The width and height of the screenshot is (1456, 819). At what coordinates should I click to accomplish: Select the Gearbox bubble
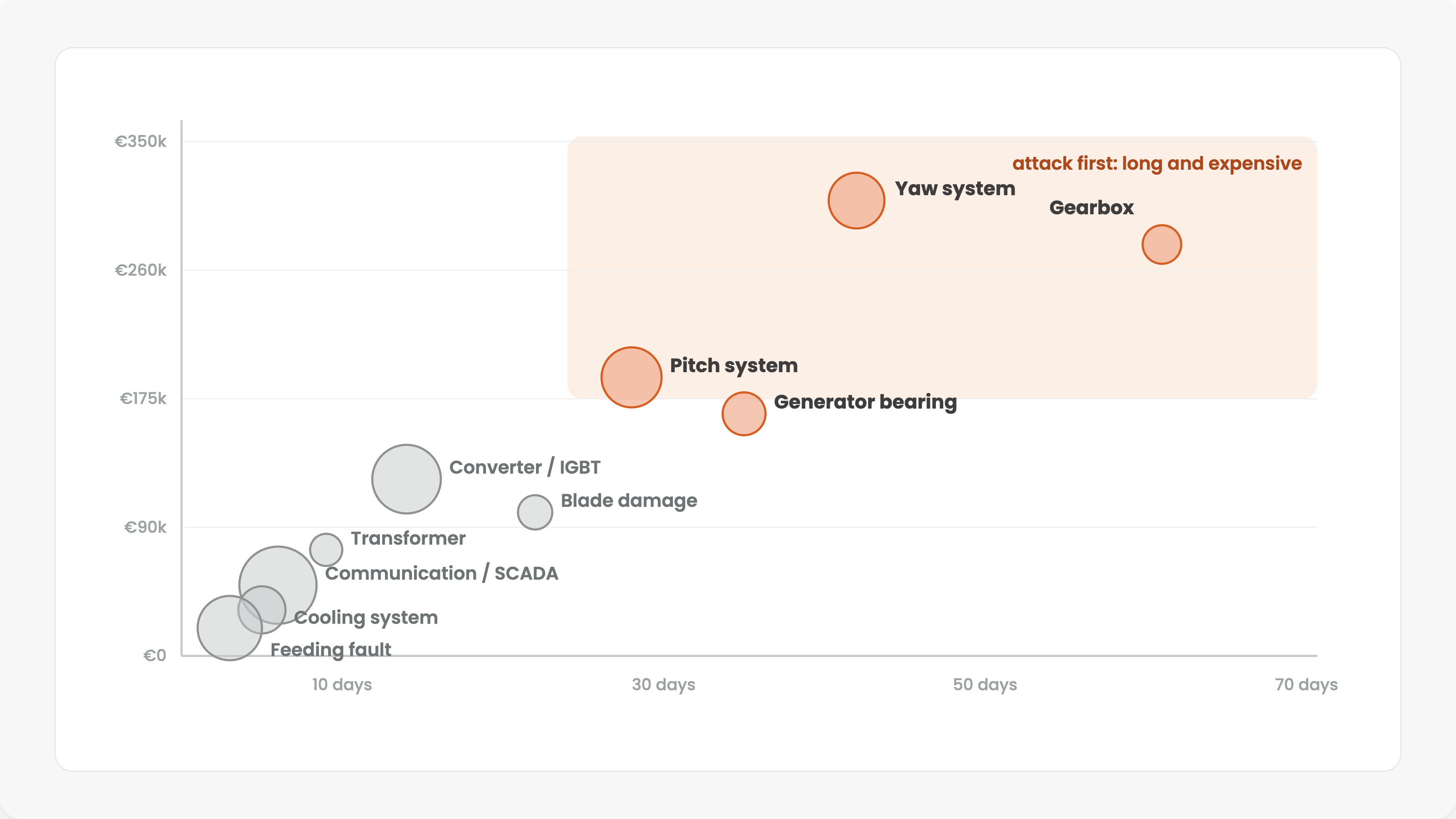(x=1162, y=244)
